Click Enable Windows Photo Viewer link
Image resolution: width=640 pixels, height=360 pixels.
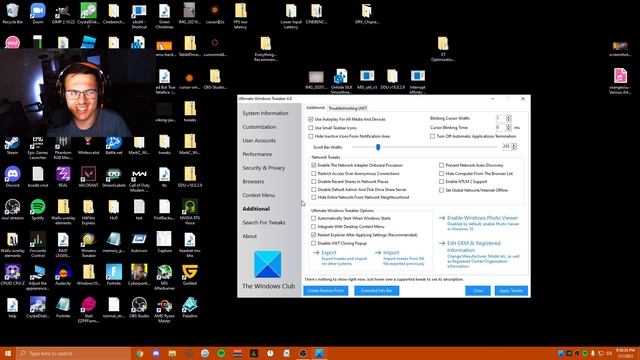click(x=482, y=218)
